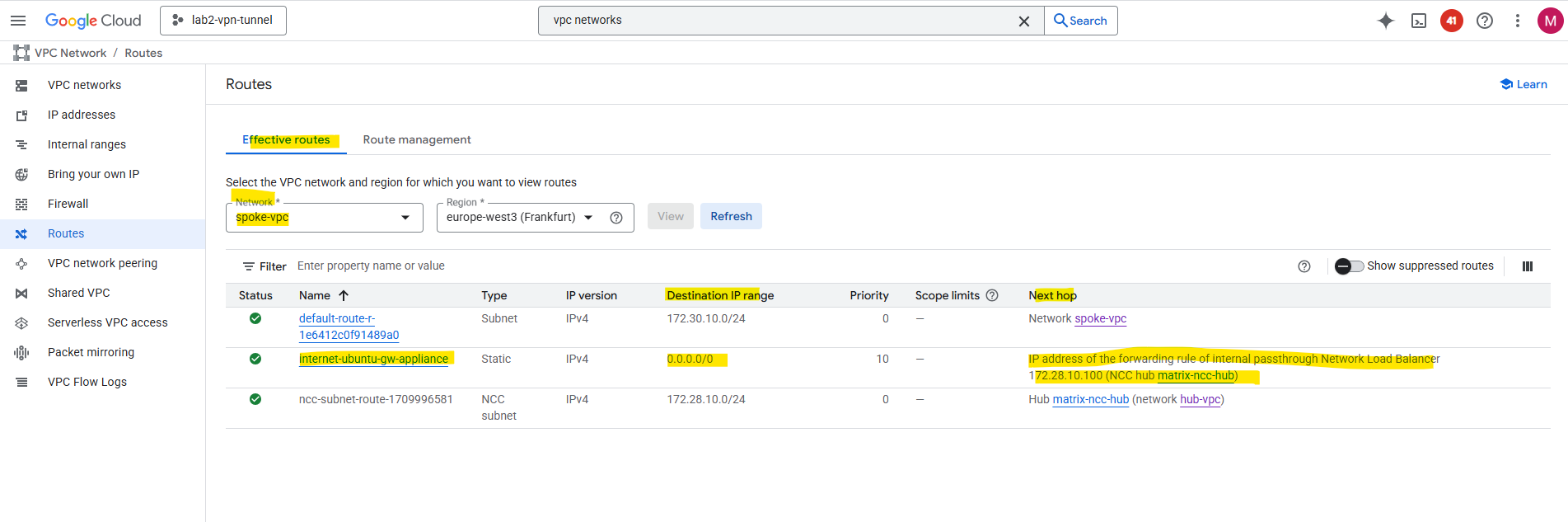Open the hamburger navigation menu

tap(18, 21)
